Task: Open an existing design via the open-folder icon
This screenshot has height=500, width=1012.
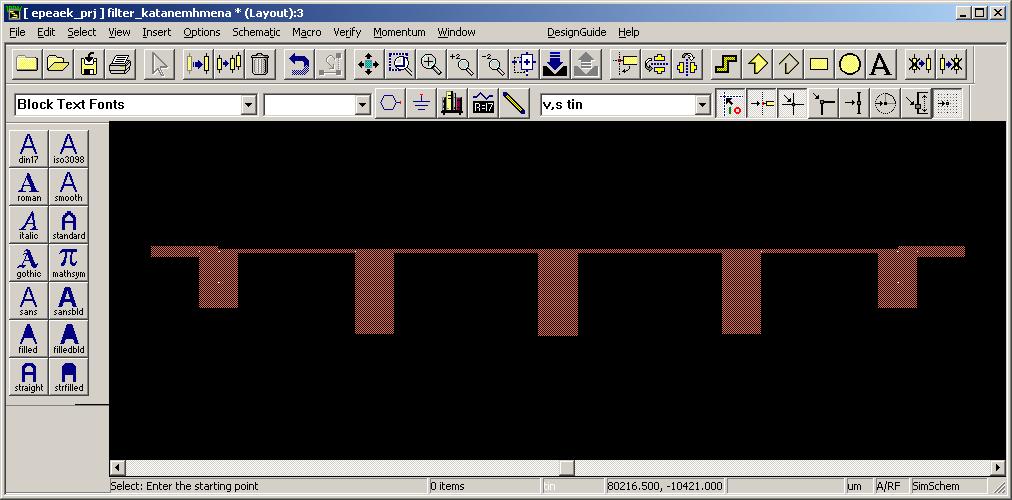Action: (x=57, y=64)
